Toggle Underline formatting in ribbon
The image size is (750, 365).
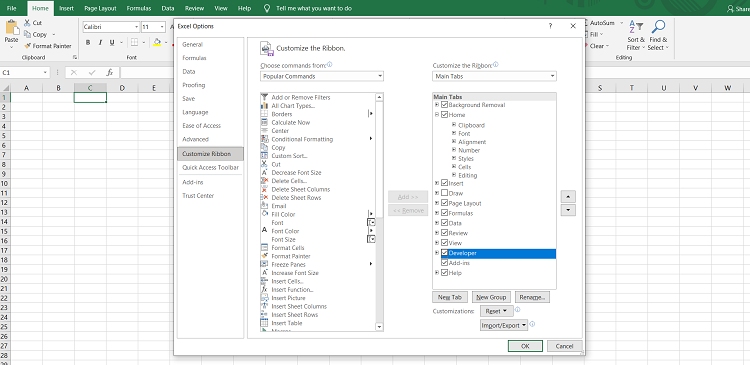point(112,43)
